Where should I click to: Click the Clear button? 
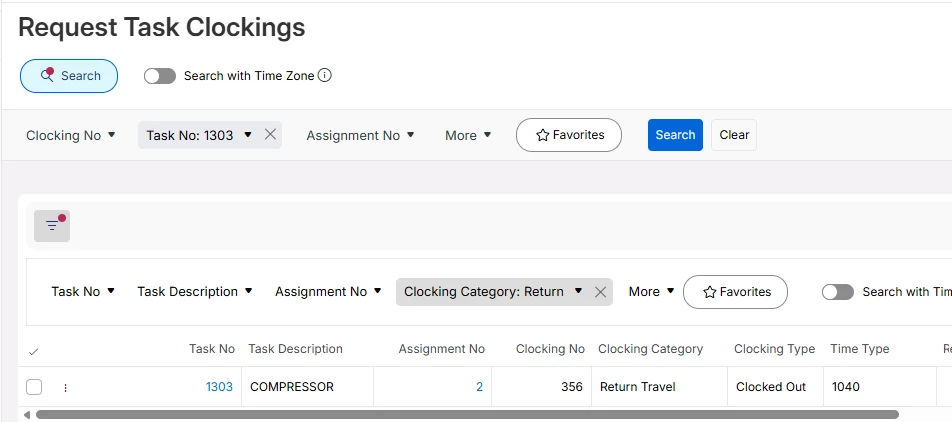tap(734, 135)
